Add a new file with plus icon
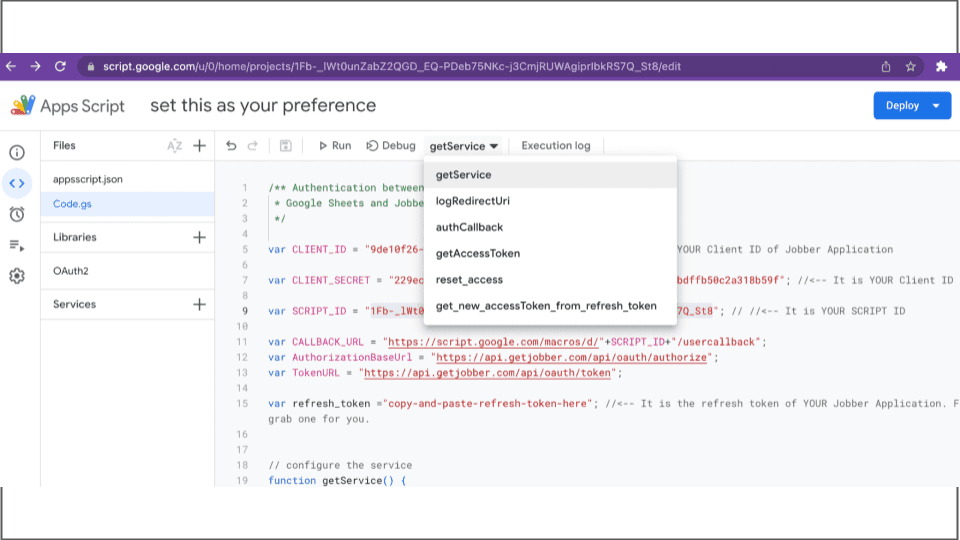This screenshot has width=960, height=540. [x=199, y=146]
